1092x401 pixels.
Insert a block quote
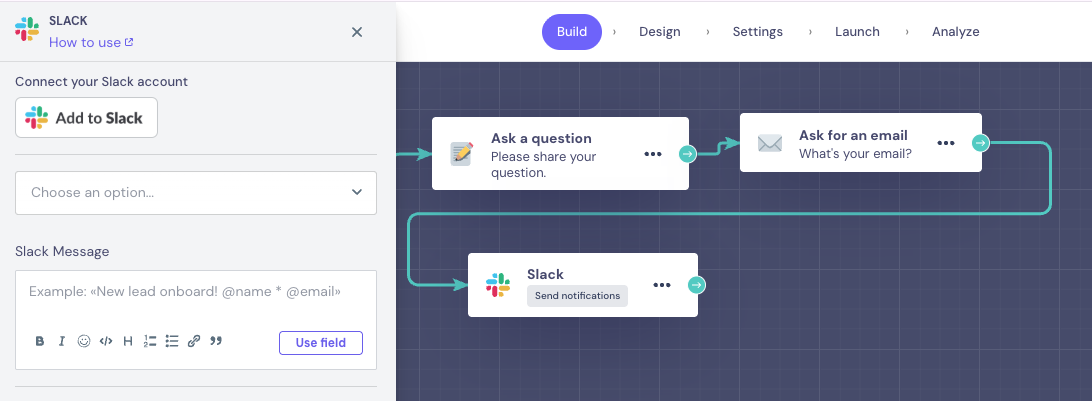(216, 342)
